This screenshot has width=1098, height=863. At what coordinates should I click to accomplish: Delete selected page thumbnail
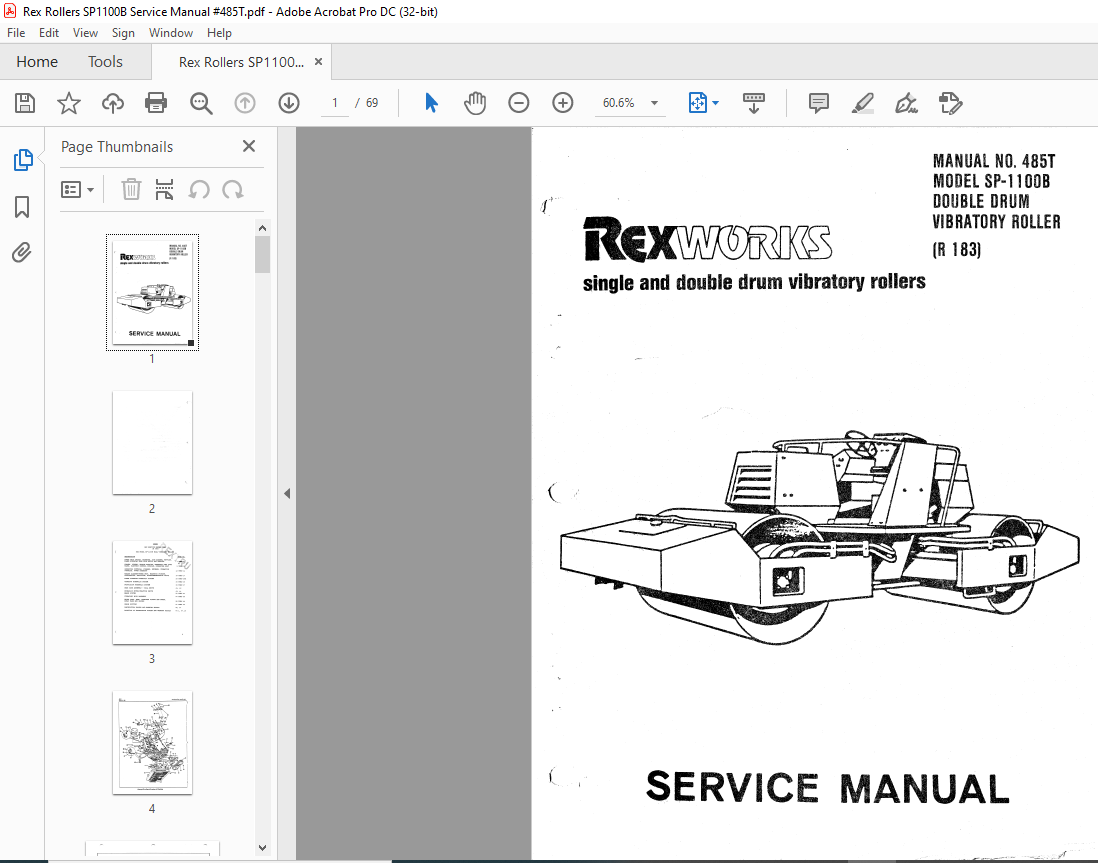coord(131,189)
